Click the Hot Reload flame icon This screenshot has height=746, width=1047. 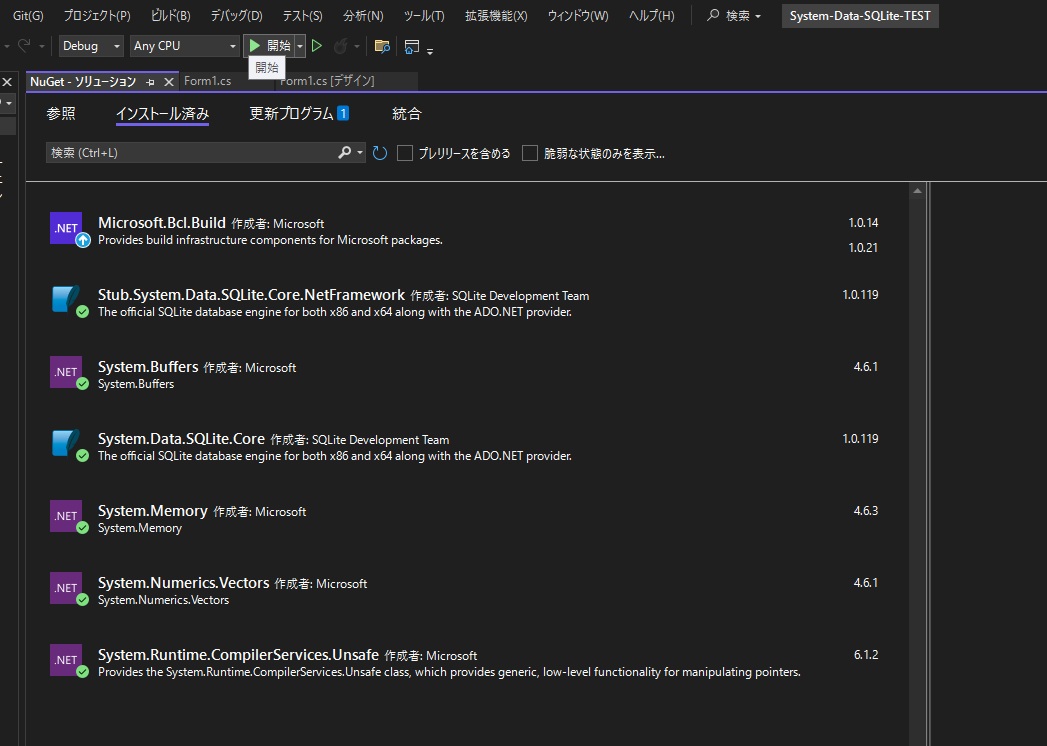[x=340, y=46]
